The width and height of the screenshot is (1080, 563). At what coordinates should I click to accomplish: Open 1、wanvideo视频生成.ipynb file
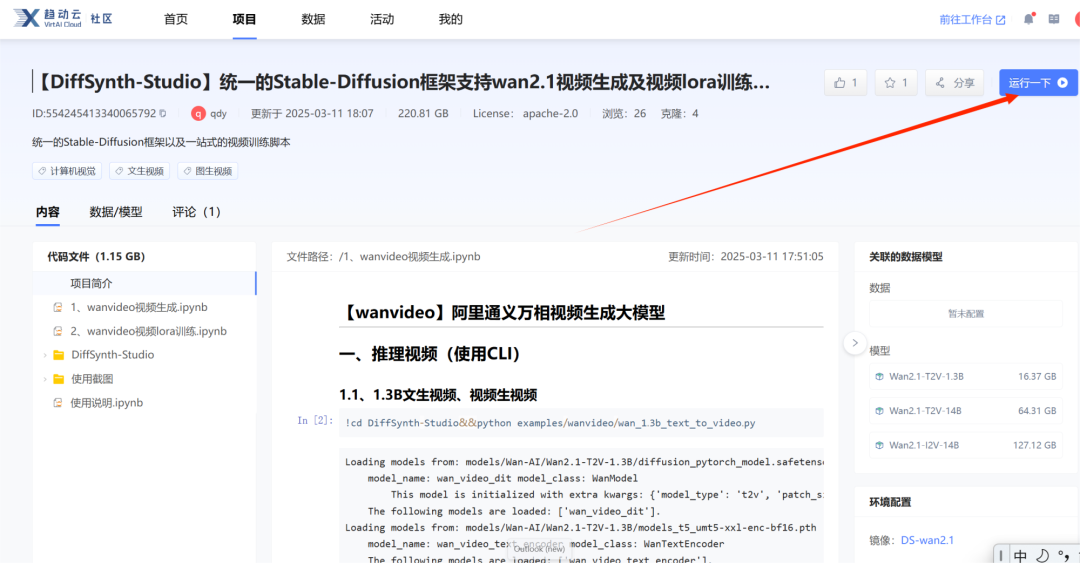pos(138,307)
